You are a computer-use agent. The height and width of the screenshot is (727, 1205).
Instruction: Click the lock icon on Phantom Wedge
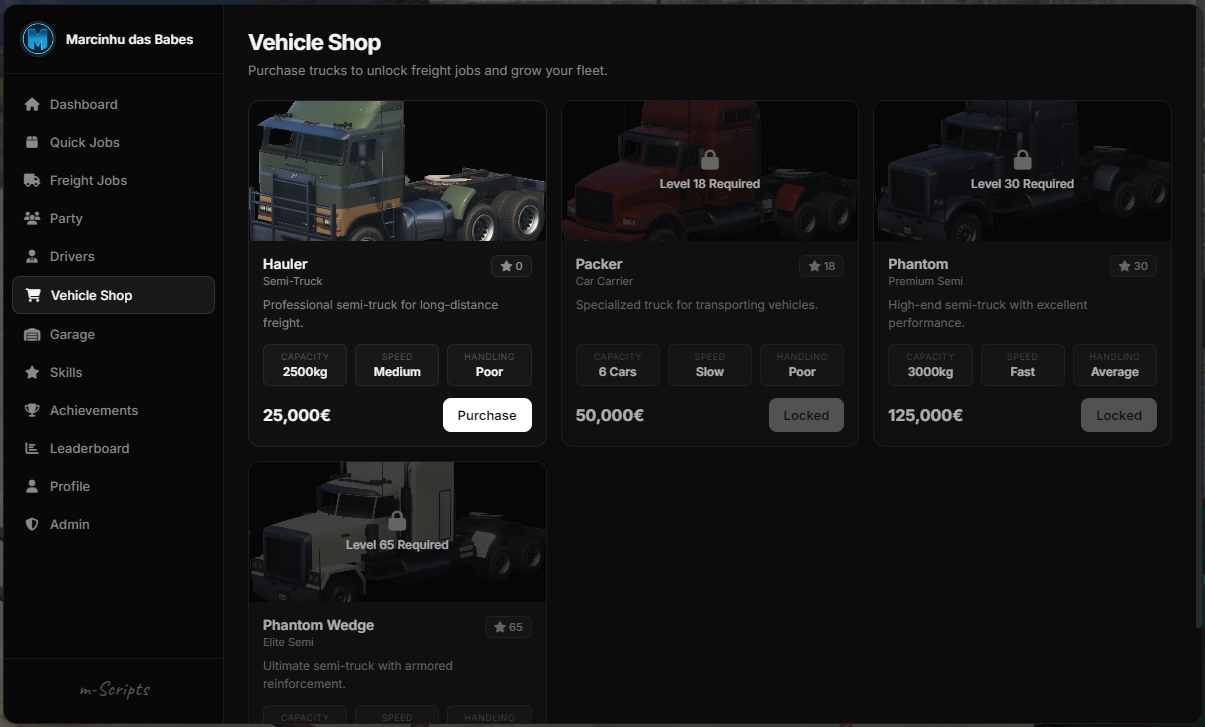(397, 521)
